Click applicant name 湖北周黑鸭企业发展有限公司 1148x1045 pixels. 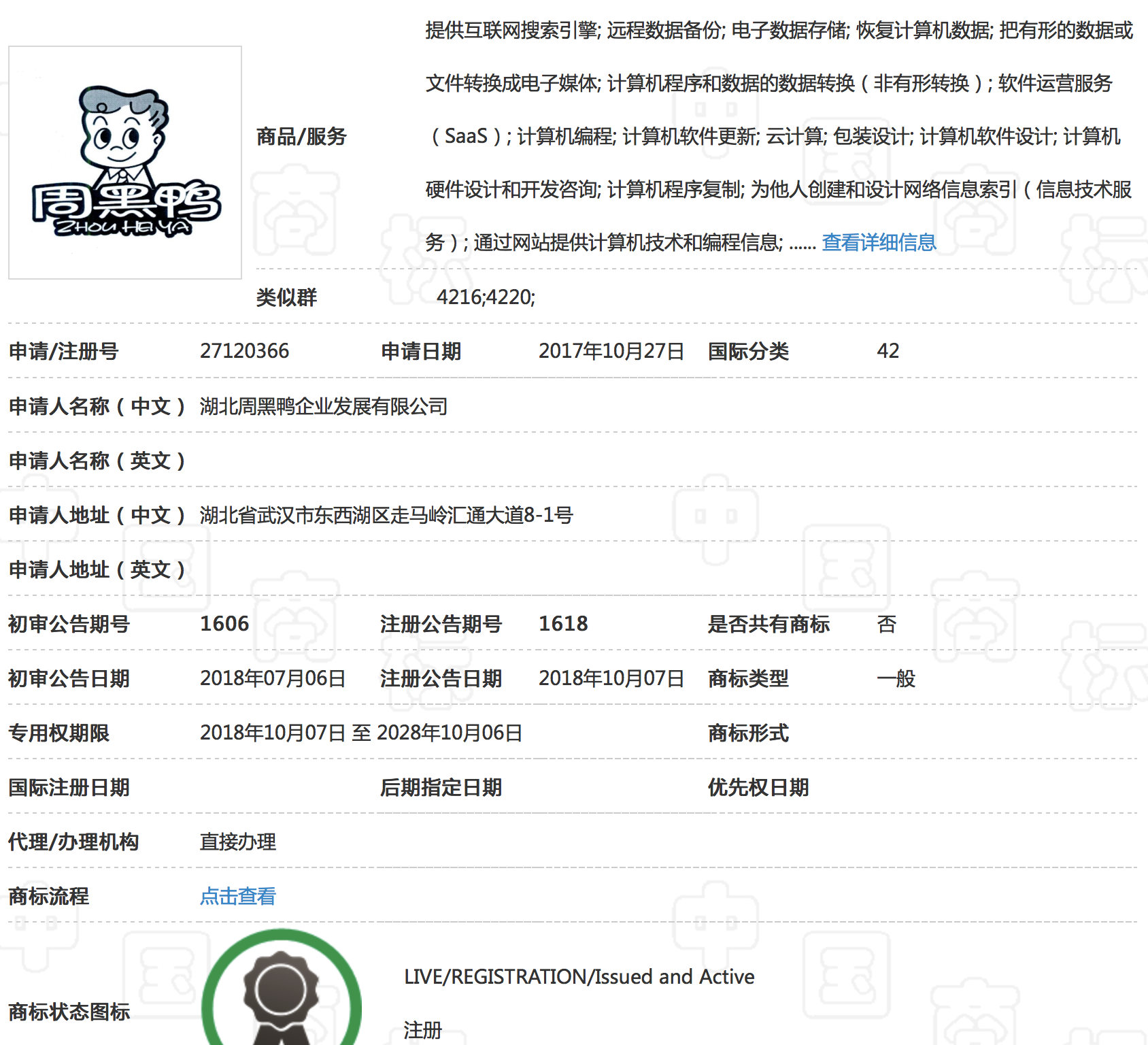(x=324, y=406)
